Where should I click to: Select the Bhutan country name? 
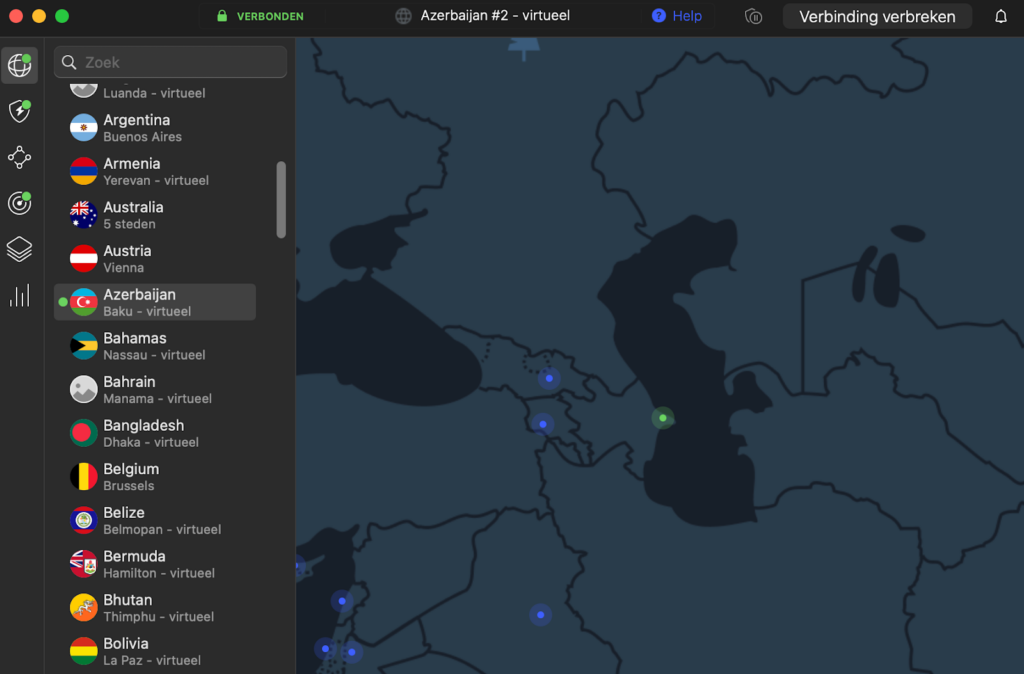click(x=127, y=600)
